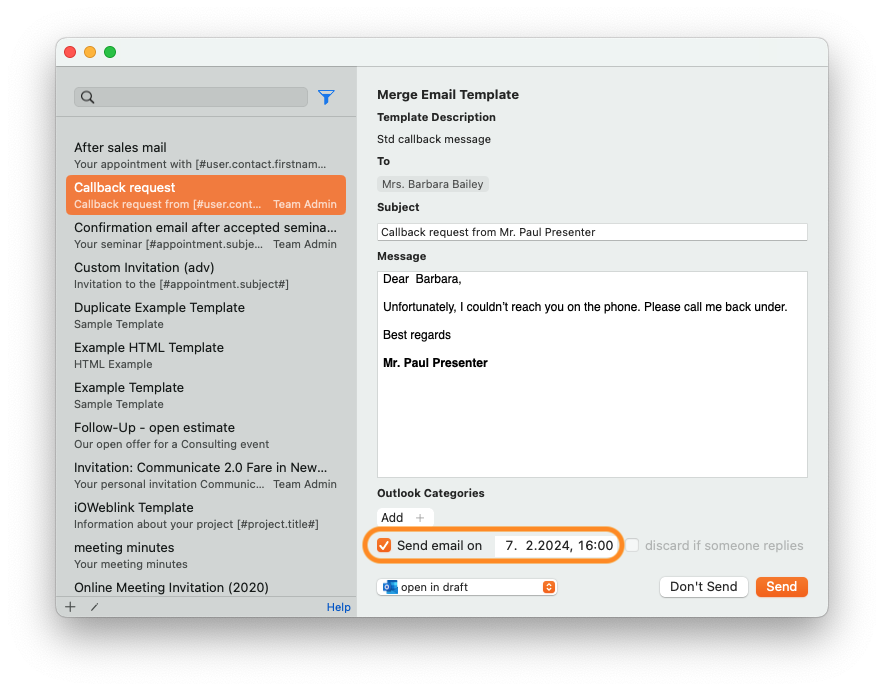The image size is (884, 691).
Task: Select Invitation: Communicate 2.0 Fare template
Action: pyautogui.click(x=206, y=475)
